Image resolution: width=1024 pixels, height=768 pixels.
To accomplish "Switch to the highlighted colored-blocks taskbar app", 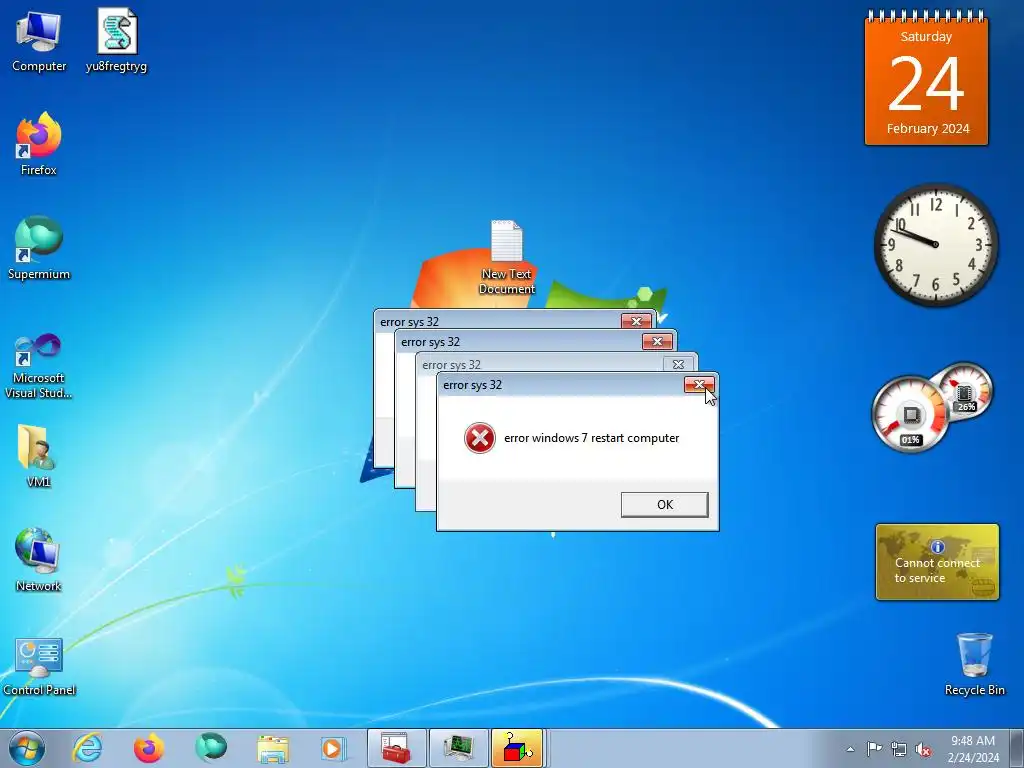I will click(x=517, y=748).
